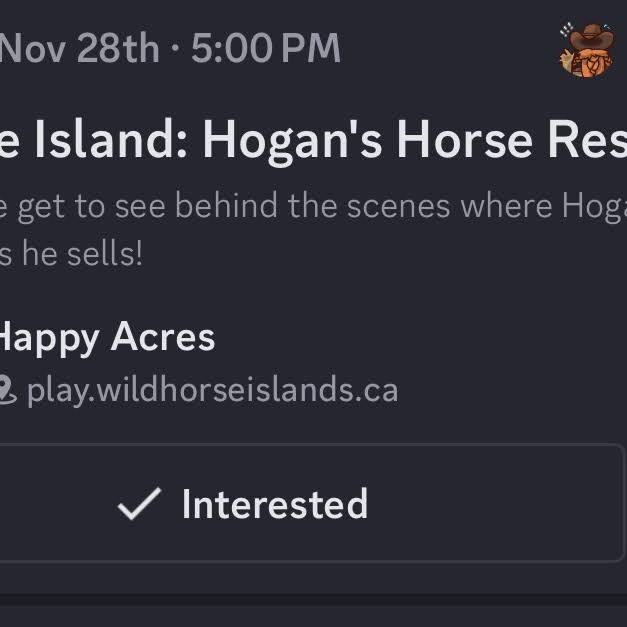The height and width of the screenshot is (627, 627).
Task: Click the dark divider below the event card
Action: pos(314,599)
